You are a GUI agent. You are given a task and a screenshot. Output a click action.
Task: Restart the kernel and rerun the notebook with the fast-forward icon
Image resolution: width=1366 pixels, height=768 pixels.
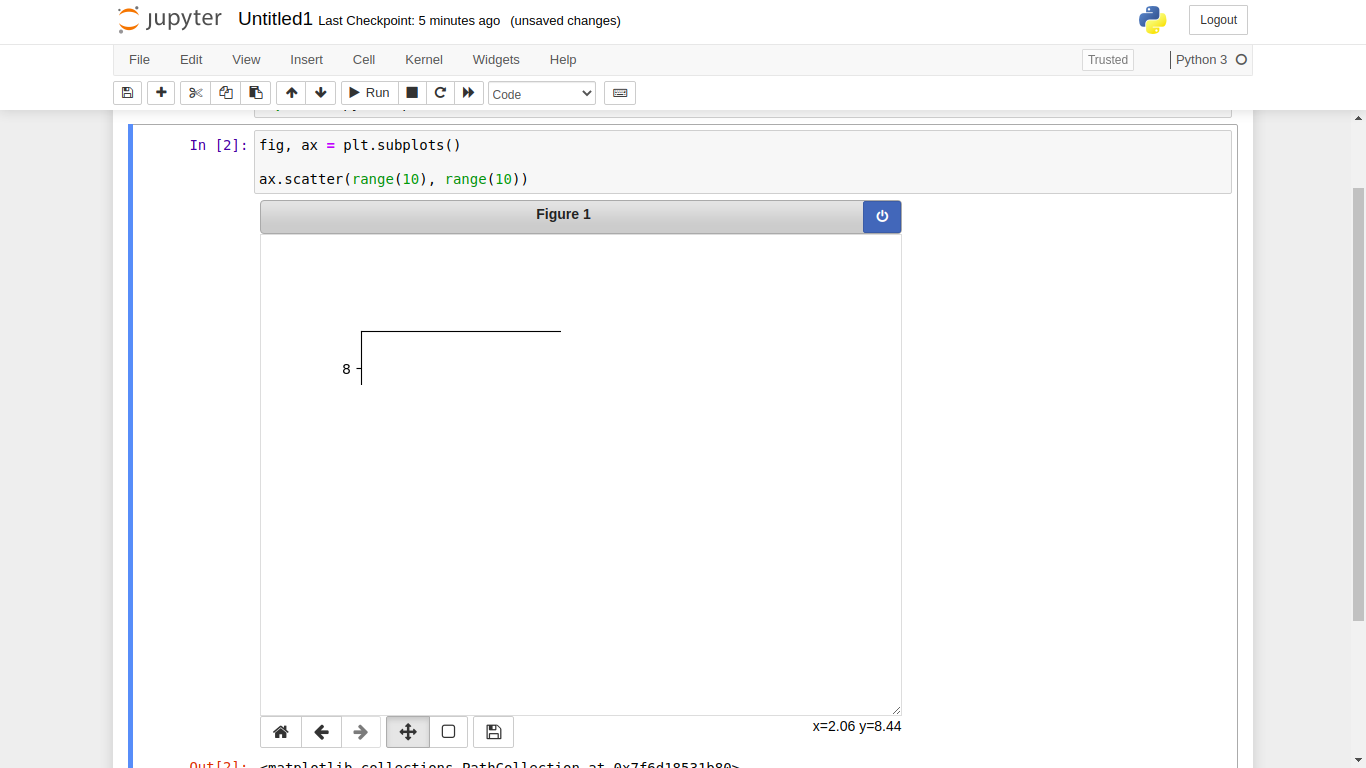click(468, 93)
